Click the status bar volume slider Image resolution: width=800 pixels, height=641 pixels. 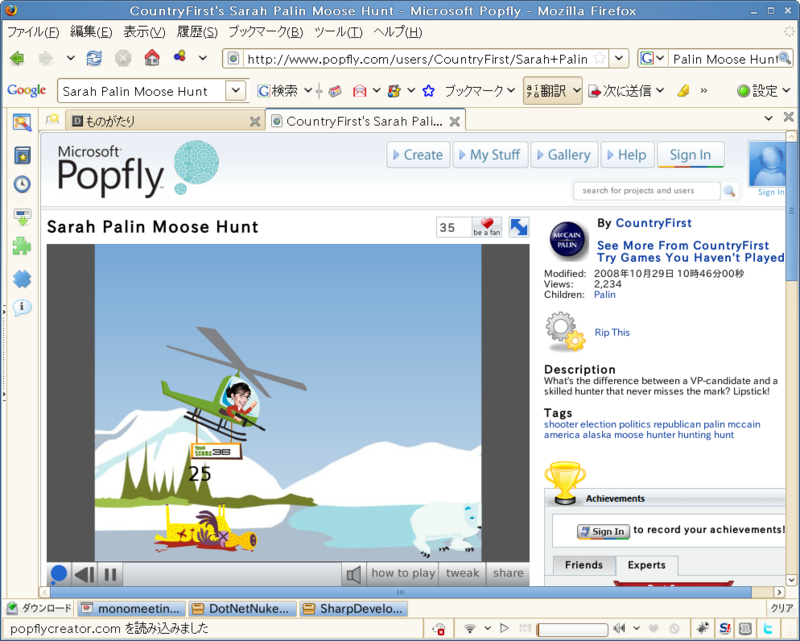coord(572,629)
